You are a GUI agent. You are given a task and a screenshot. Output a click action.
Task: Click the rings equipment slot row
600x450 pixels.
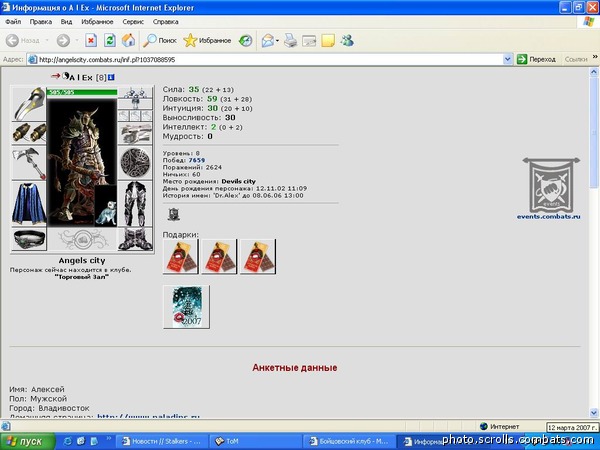[x=135, y=116]
